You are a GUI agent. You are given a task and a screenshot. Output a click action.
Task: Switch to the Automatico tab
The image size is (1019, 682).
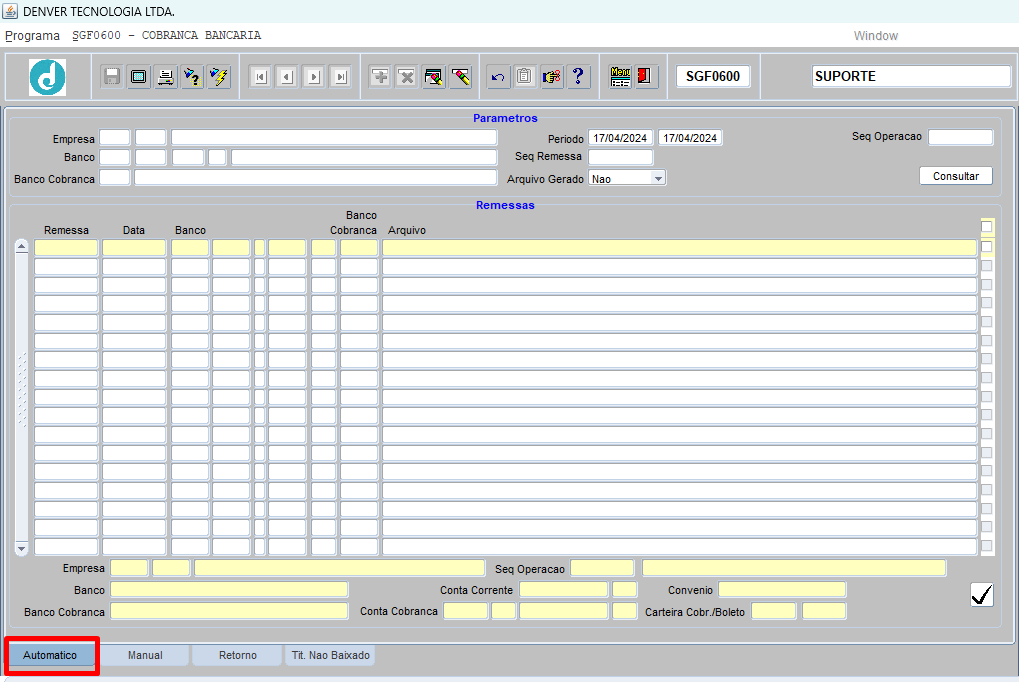pos(51,655)
